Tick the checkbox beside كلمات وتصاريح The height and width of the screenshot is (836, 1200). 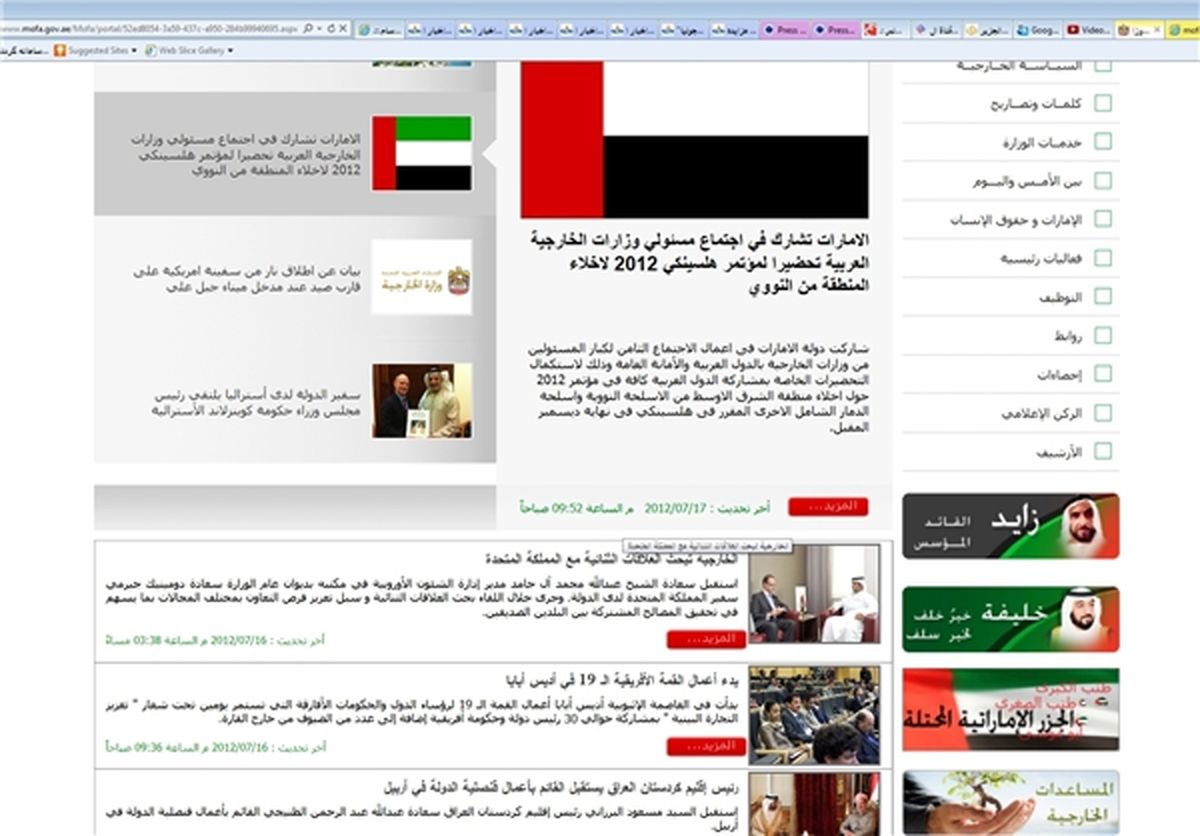[1102, 103]
